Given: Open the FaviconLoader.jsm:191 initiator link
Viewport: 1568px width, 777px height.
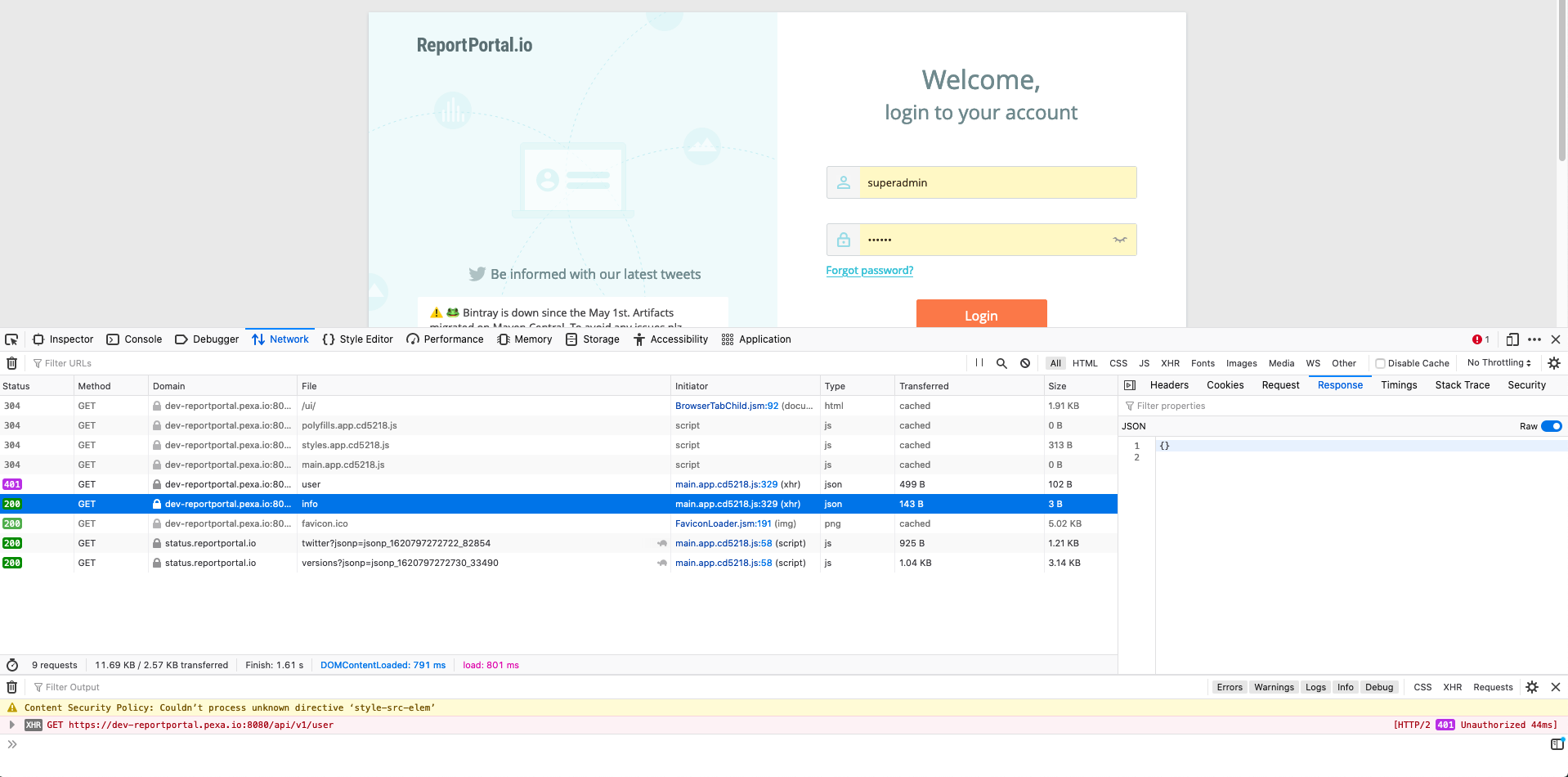Looking at the screenshot, I should click(723, 523).
